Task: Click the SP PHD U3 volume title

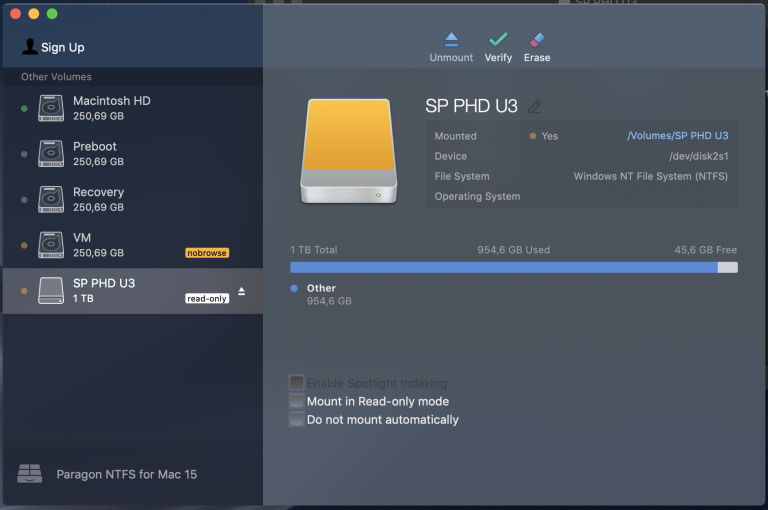Action: coord(471,106)
